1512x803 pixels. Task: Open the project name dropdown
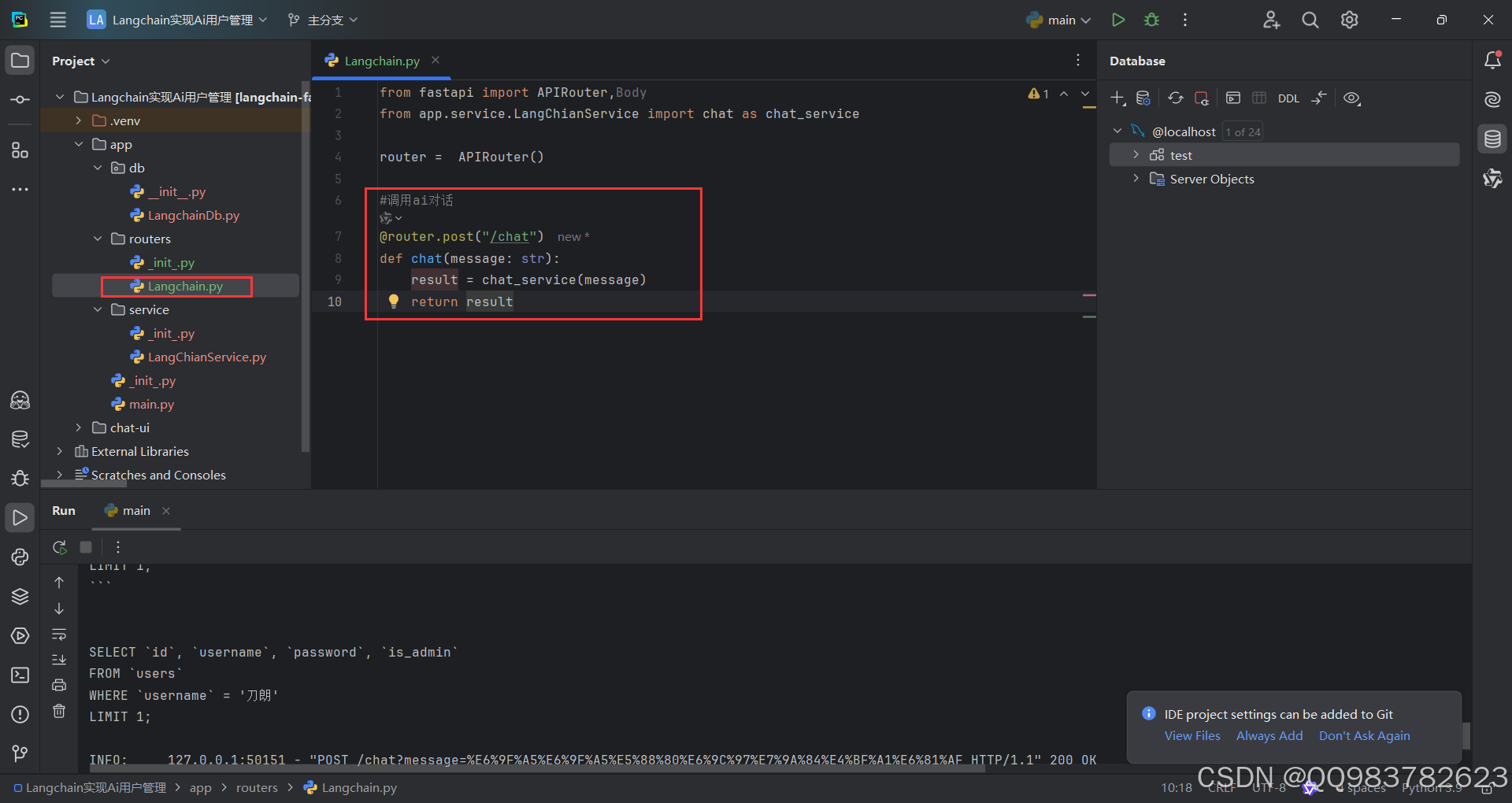[x=177, y=20]
